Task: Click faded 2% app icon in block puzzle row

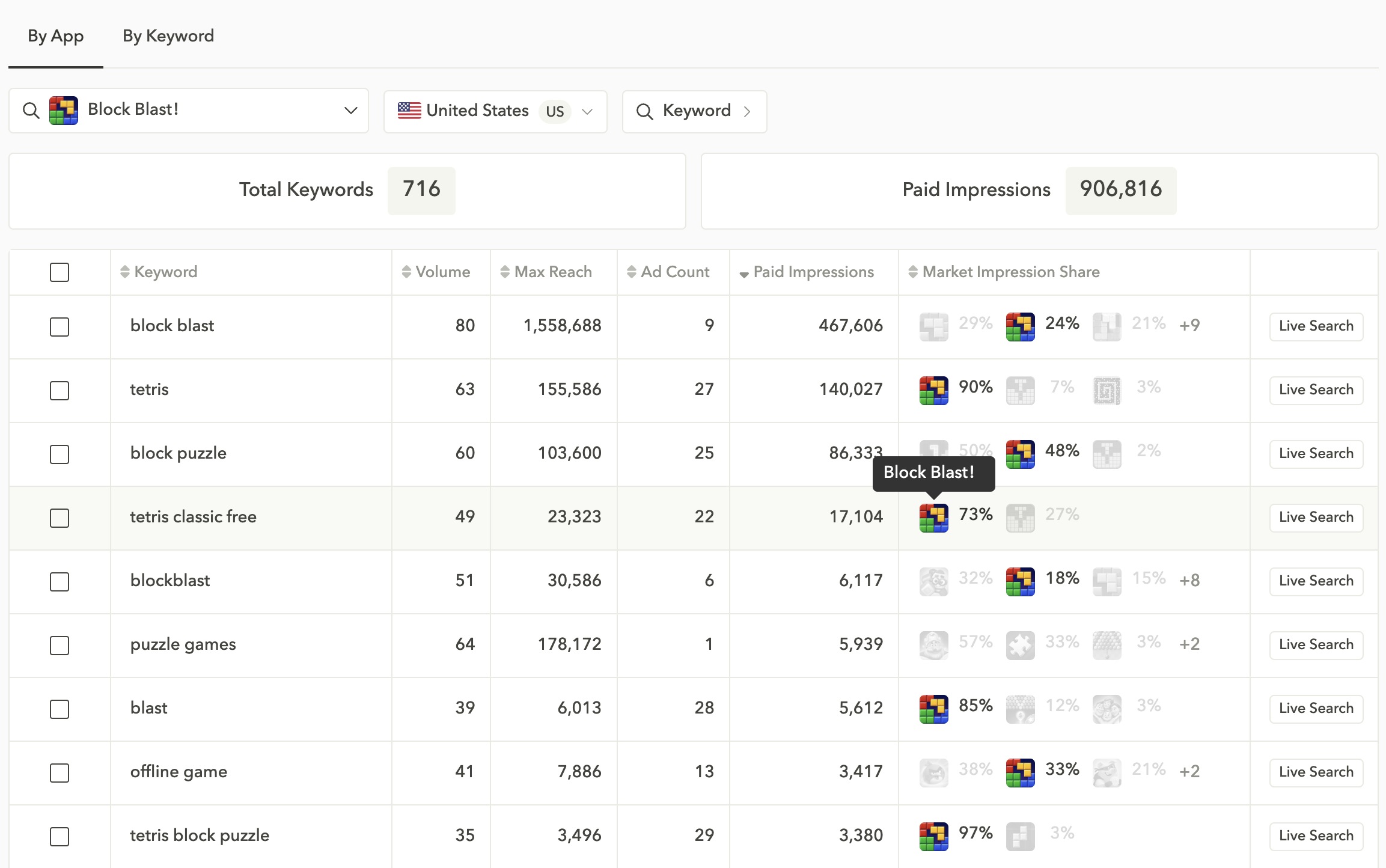Action: (1107, 454)
